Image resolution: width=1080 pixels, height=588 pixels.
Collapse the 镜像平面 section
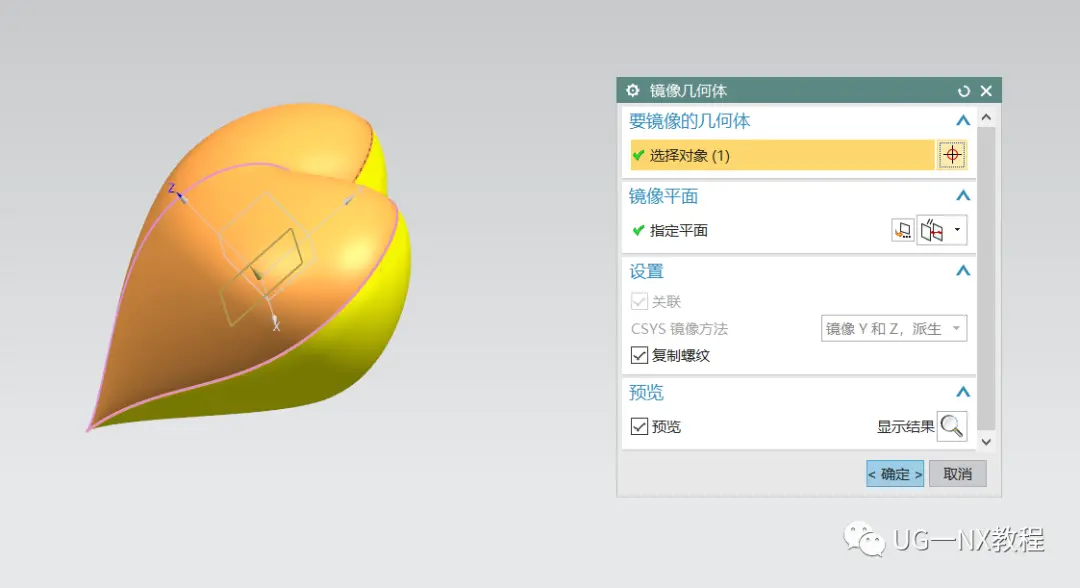coord(963,196)
